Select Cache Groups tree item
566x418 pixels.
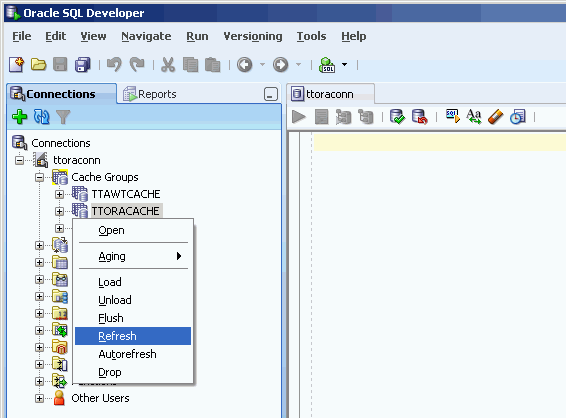pos(105,177)
